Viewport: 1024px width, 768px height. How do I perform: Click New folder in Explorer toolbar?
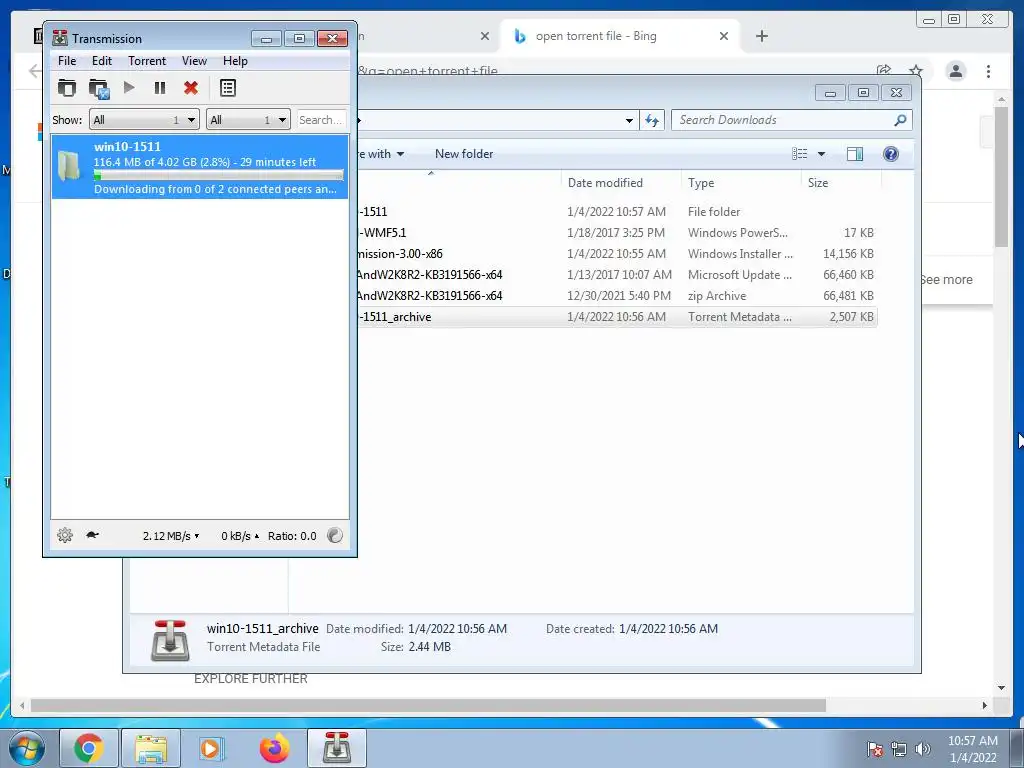click(464, 154)
